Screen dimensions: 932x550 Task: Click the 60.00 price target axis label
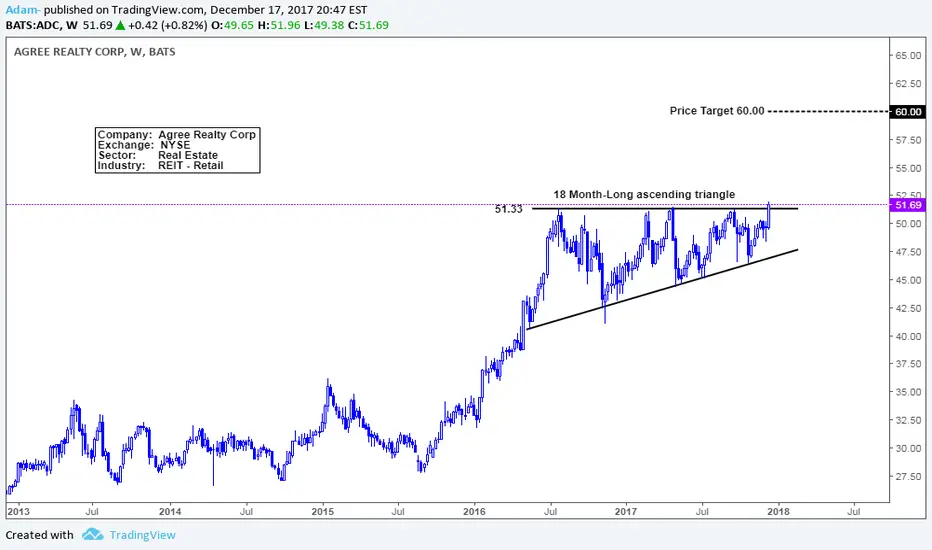point(907,112)
